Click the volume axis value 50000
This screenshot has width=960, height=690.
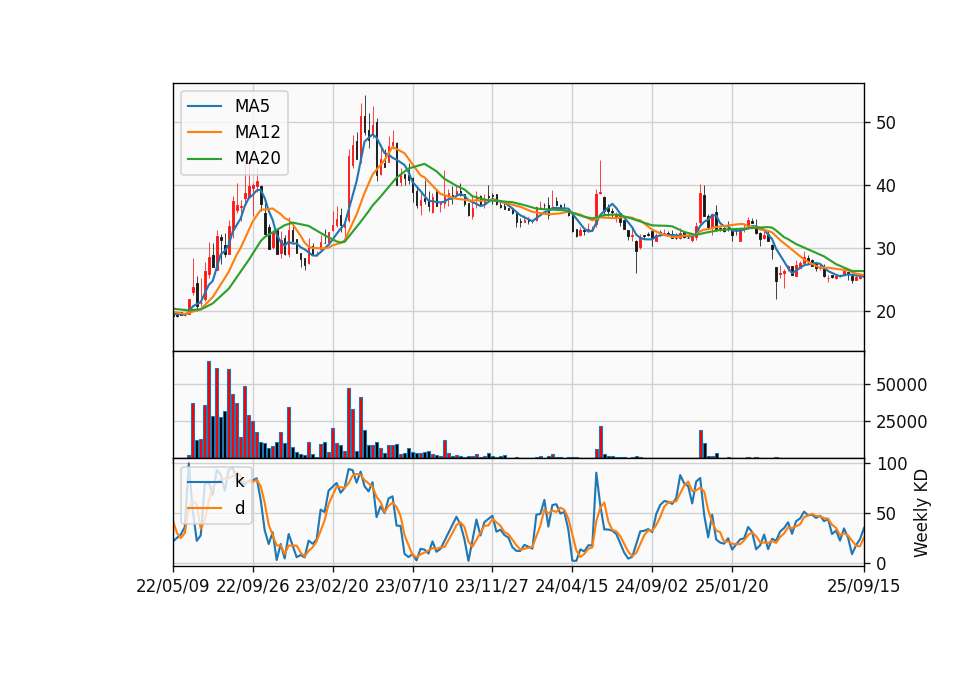[901, 385]
